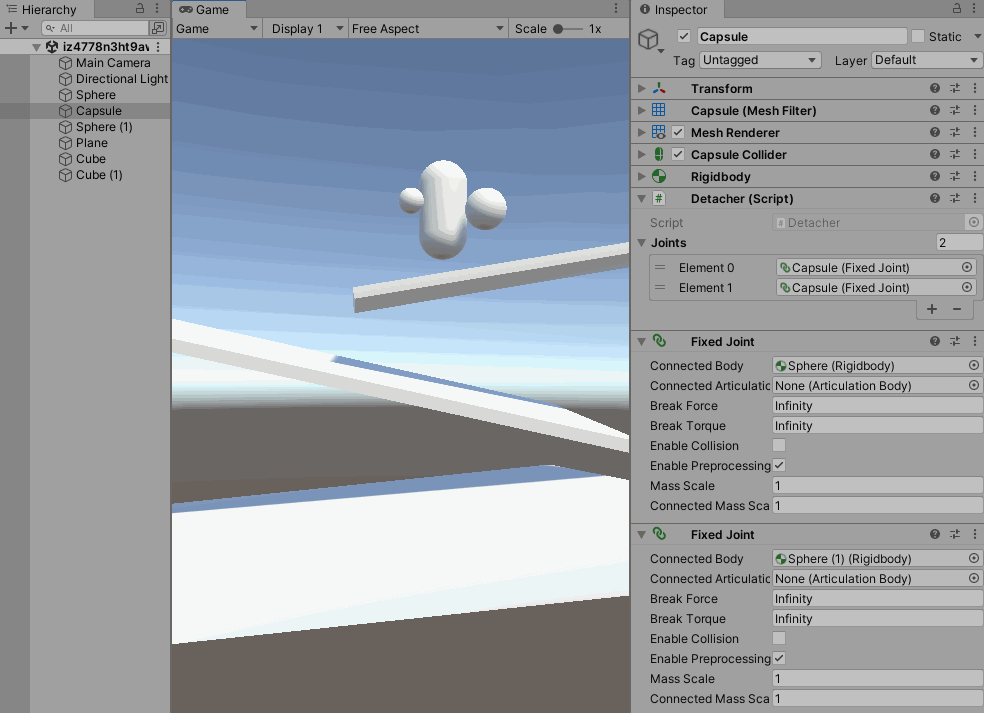Click the Capsule Collider component icon
This screenshot has width=984, height=713.
point(658,154)
